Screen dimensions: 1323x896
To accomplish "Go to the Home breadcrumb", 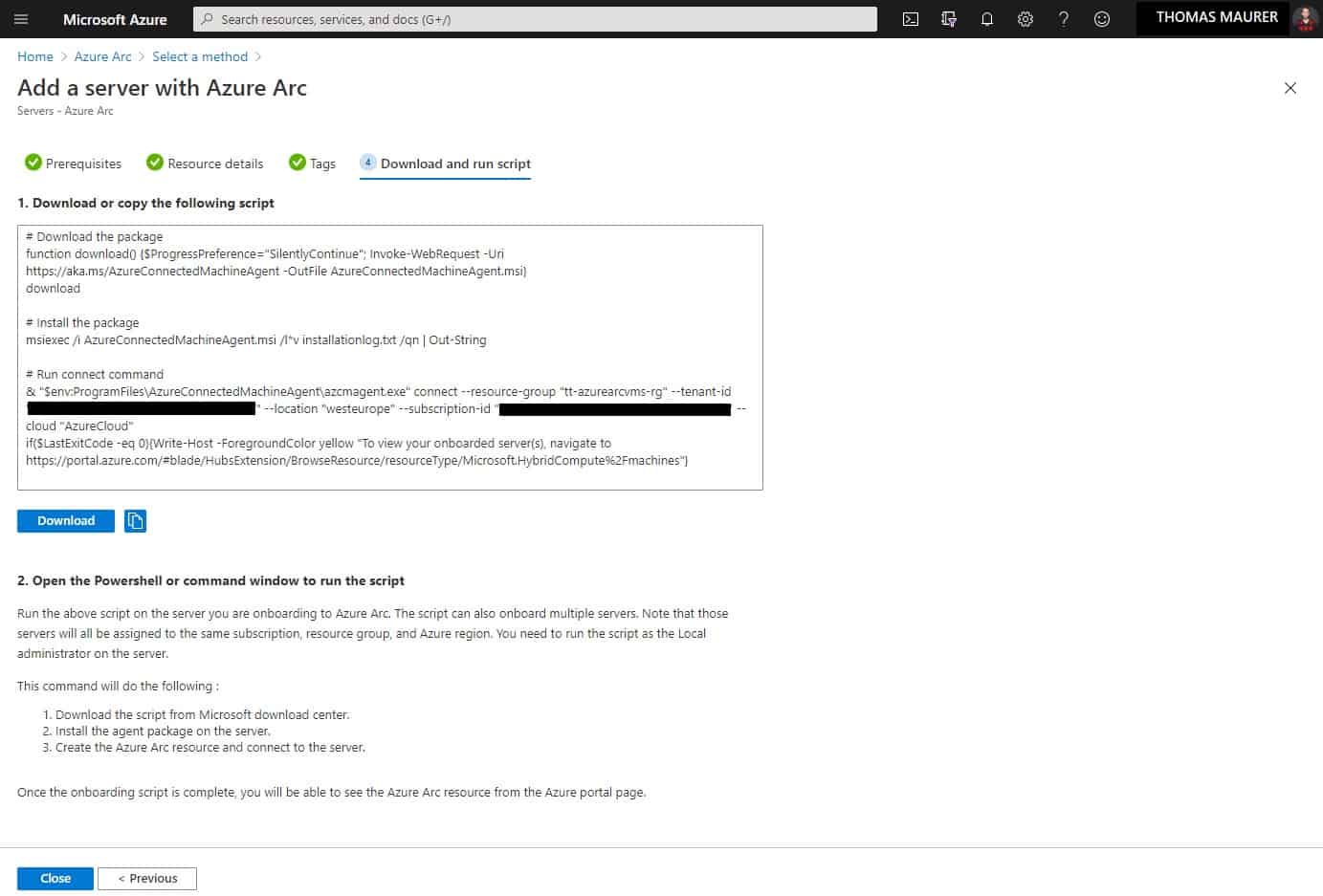I will [x=35, y=56].
